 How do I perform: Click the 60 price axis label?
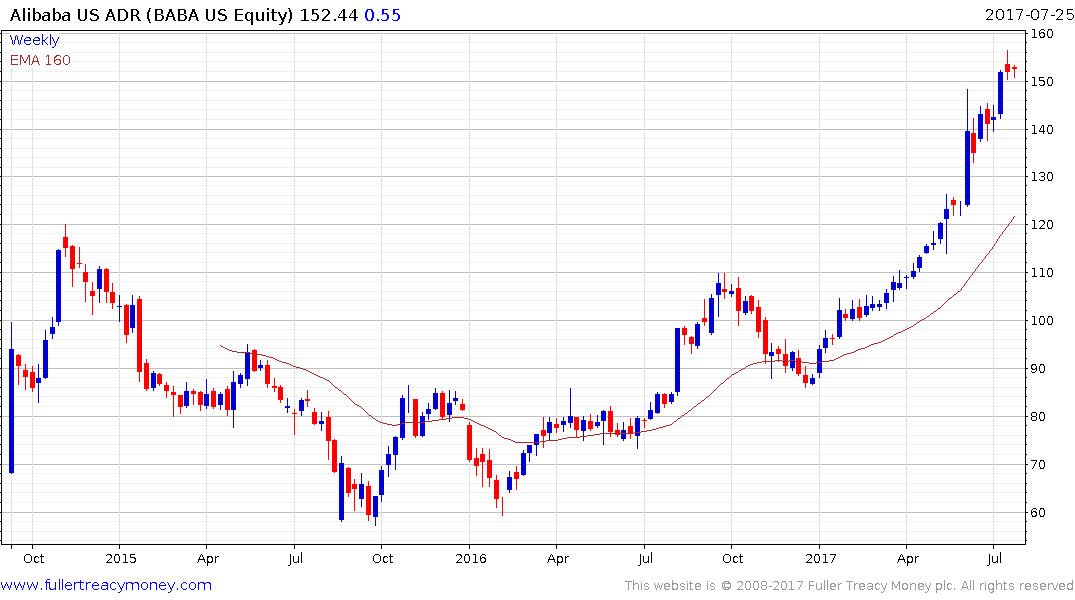click(x=1038, y=513)
